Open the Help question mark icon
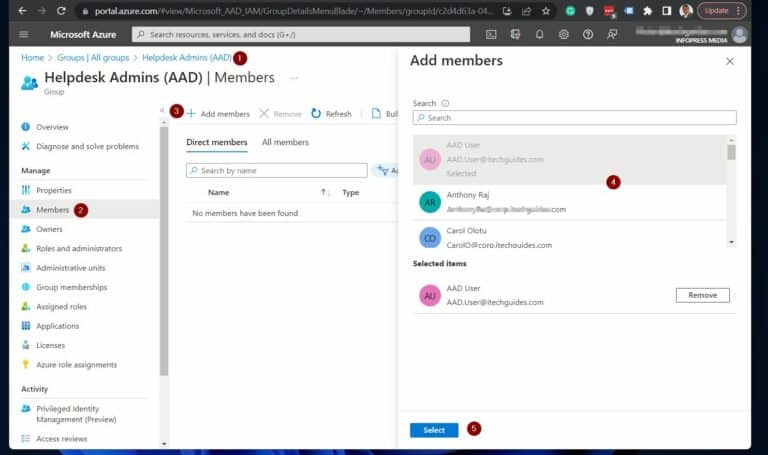Screen dimensions: 768x455 click(x=588, y=34)
